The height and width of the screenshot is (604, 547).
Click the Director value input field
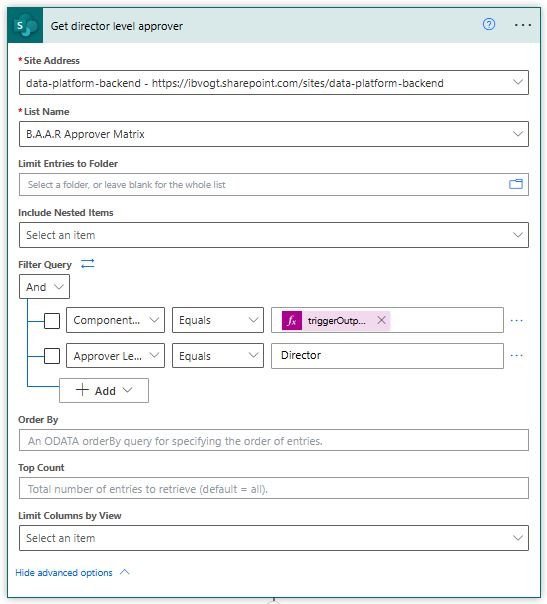(x=387, y=356)
